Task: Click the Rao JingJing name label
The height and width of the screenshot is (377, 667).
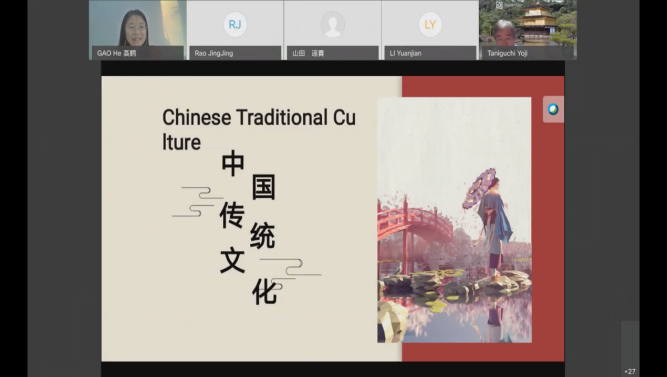Action: click(x=214, y=53)
